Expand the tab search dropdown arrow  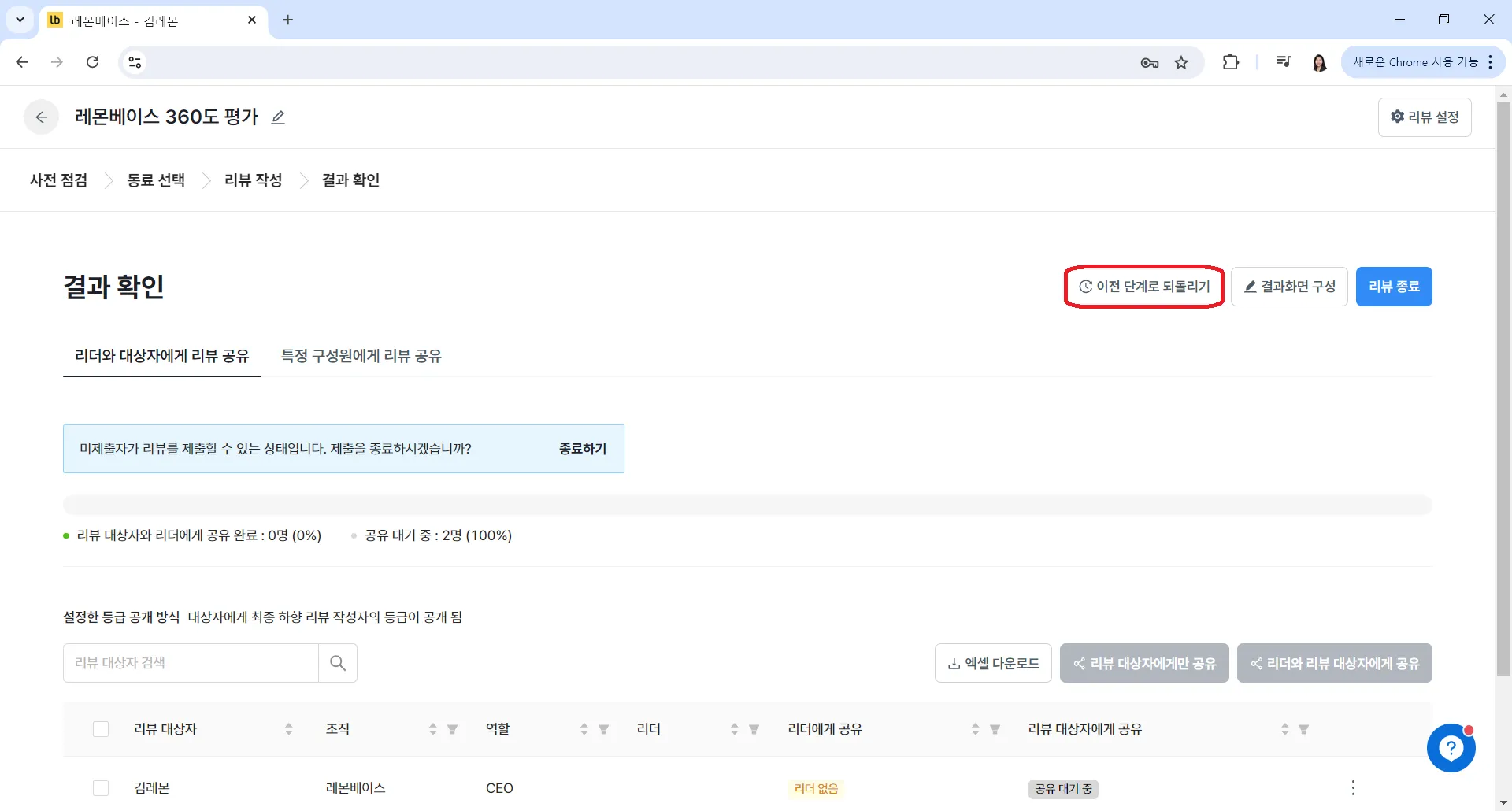tap(20, 20)
